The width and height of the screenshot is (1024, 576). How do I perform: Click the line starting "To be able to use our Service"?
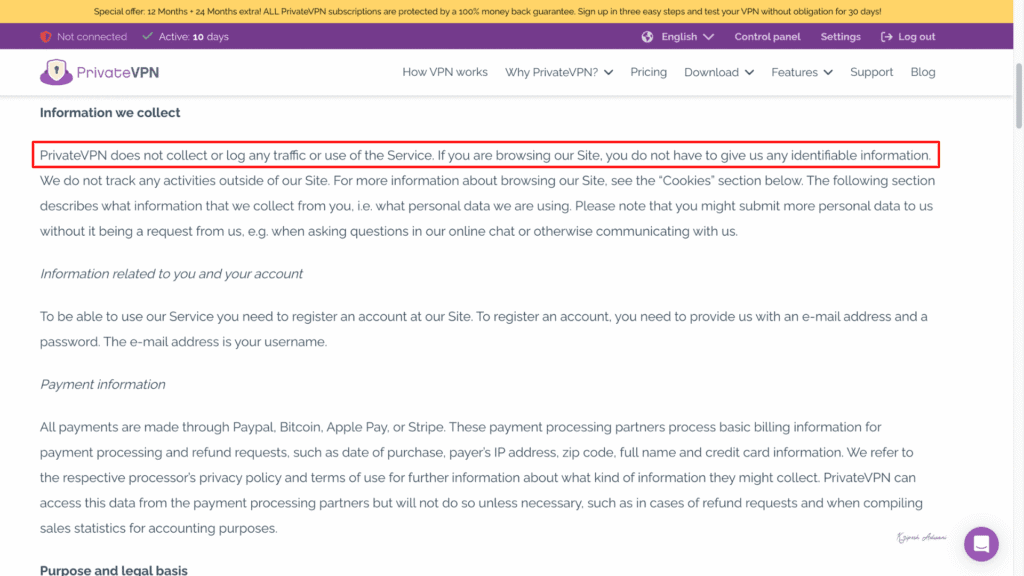coord(483,316)
